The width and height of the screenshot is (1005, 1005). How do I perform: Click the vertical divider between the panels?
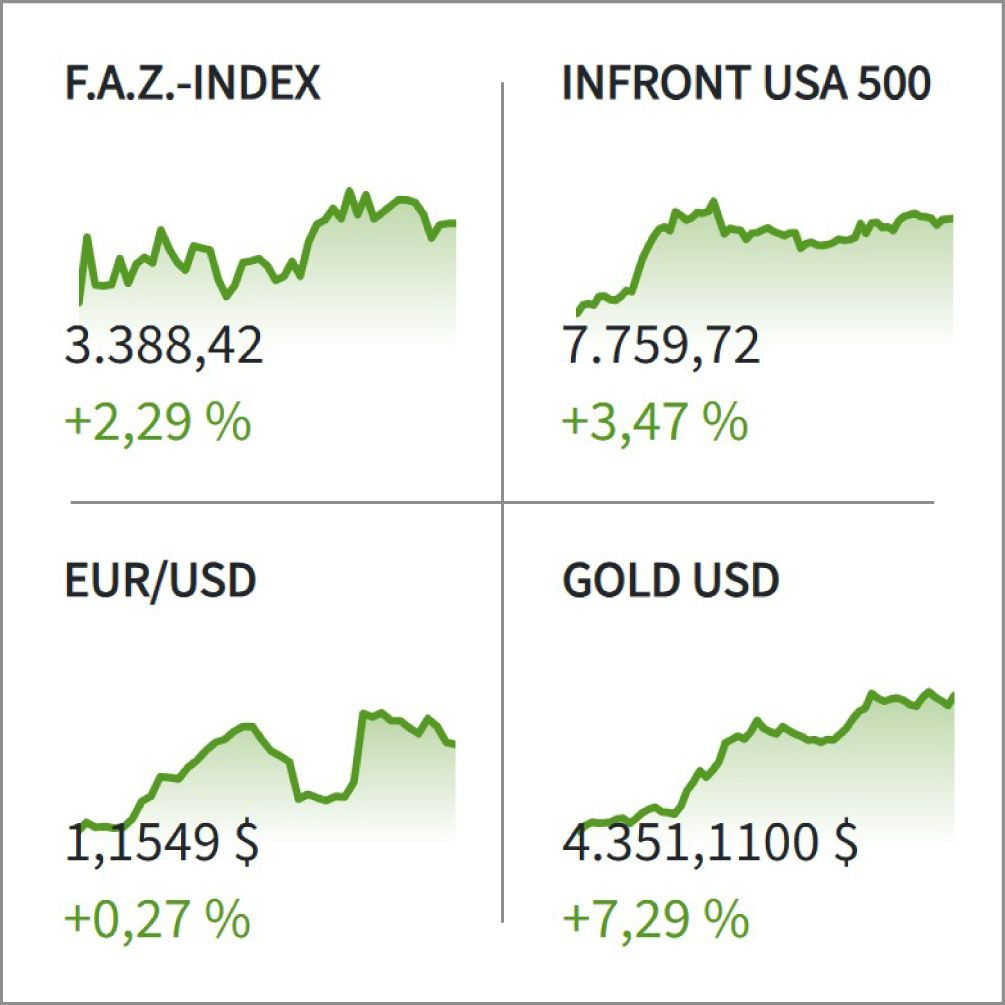pyautogui.click(x=502, y=502)
